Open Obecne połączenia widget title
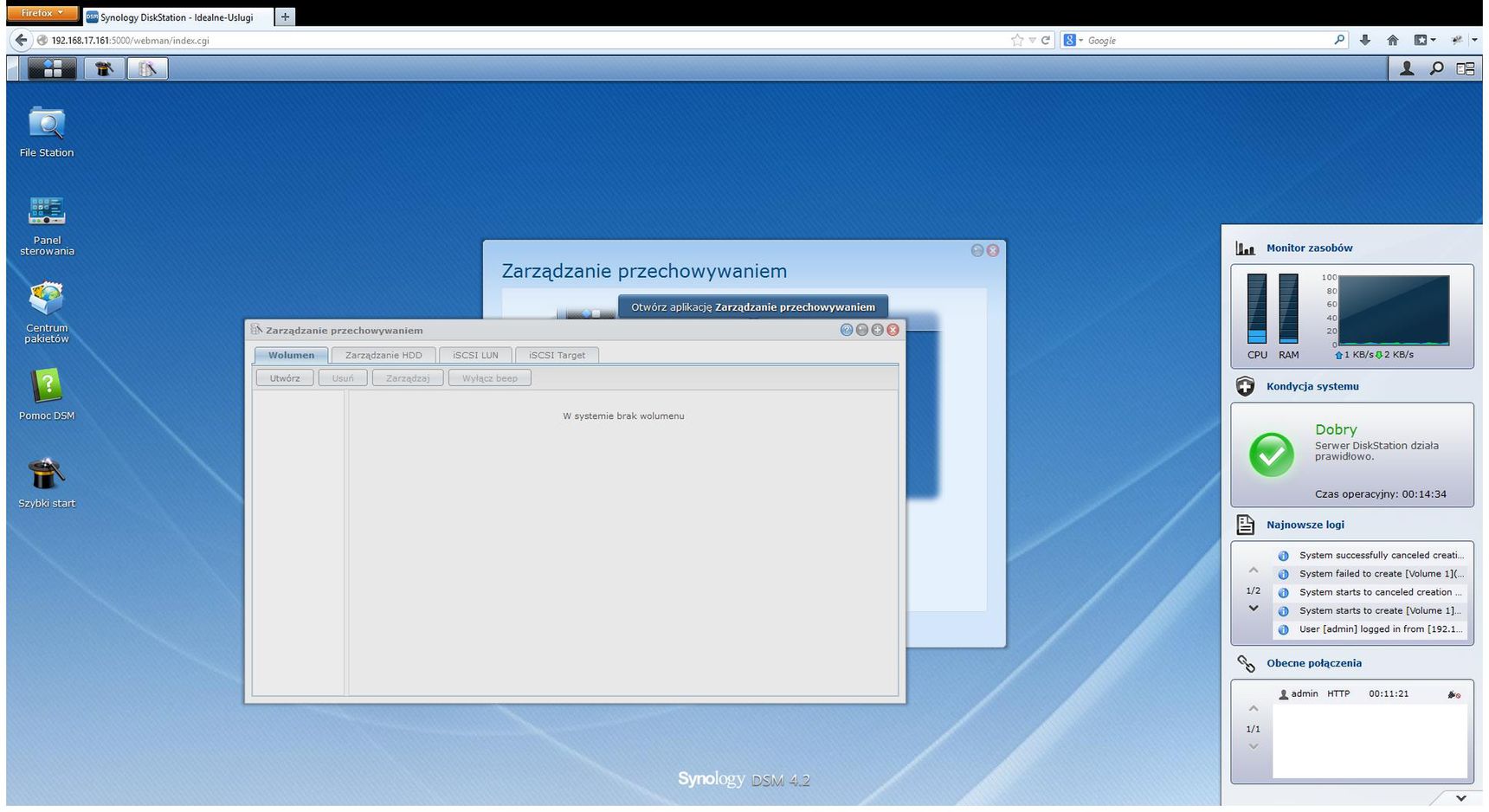The height and width of the screenshot is (812, 1489). coord(1314,663)
